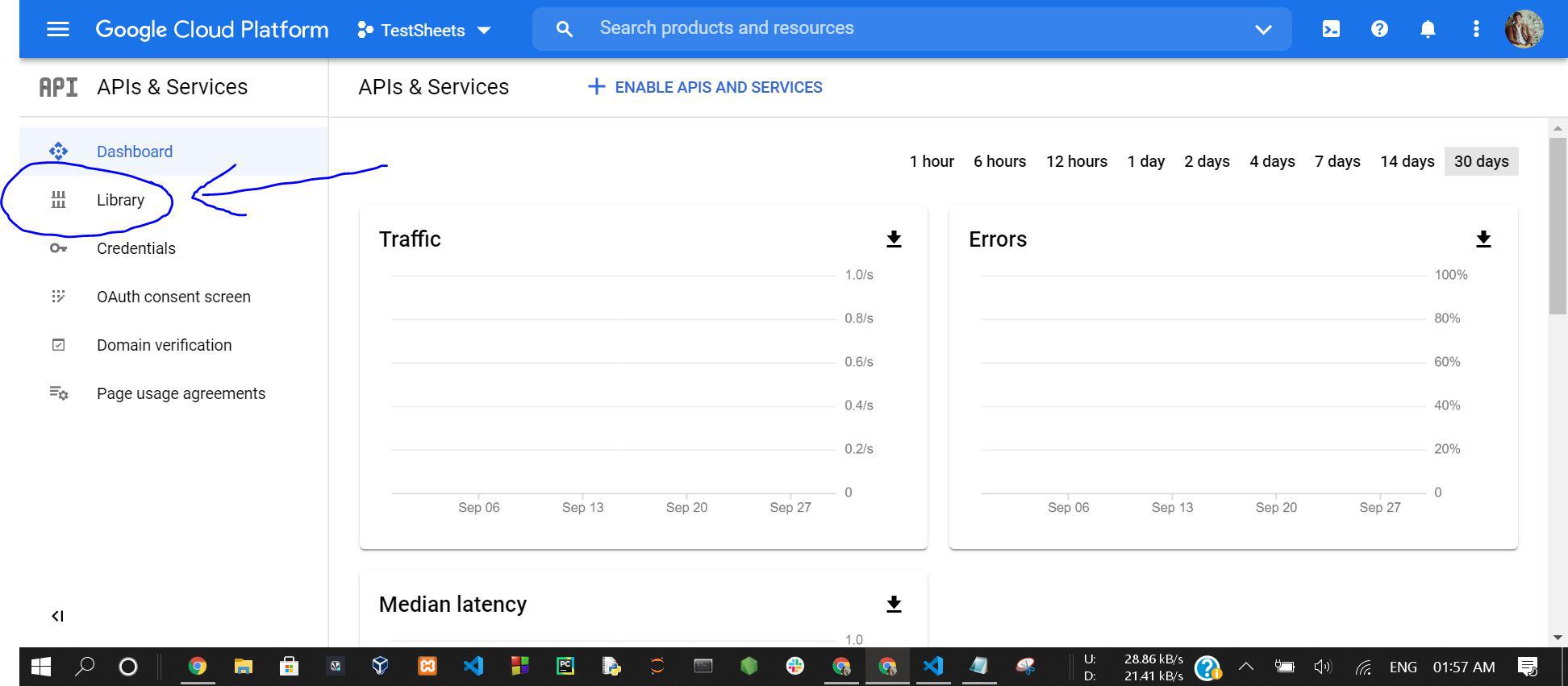This screenshot has width=1568, height=686.
Task: Click the user account avatar
Action: click(1524, 30)
